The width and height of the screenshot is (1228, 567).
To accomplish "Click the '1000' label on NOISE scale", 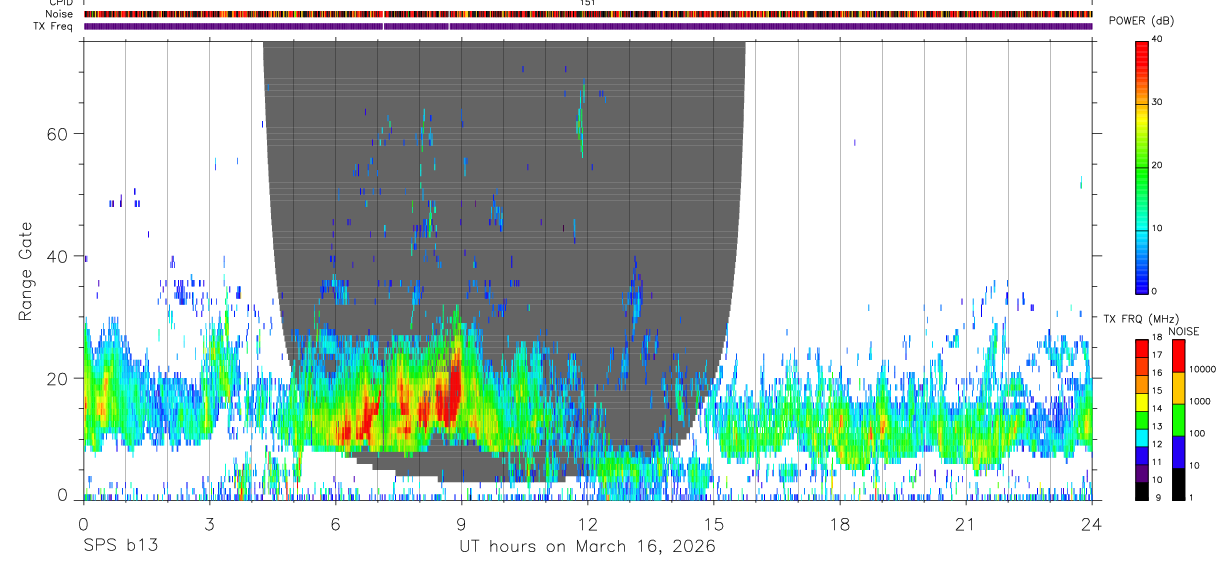I will click(1200, 401).
